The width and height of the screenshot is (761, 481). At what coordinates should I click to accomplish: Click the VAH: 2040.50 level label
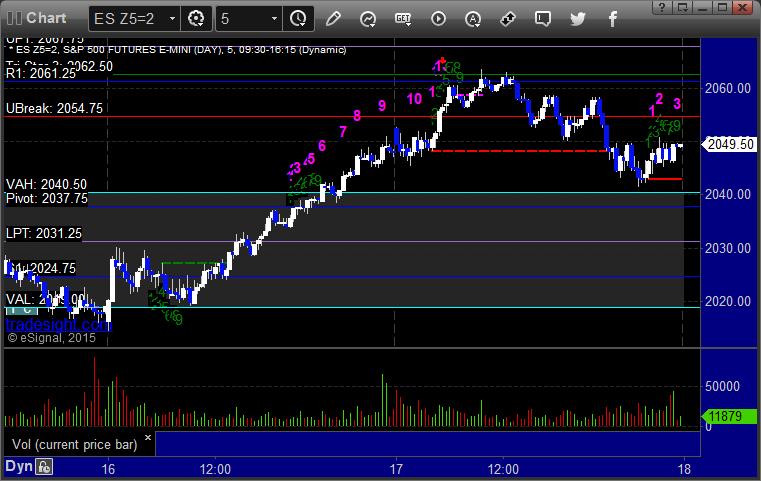[46, 184]
